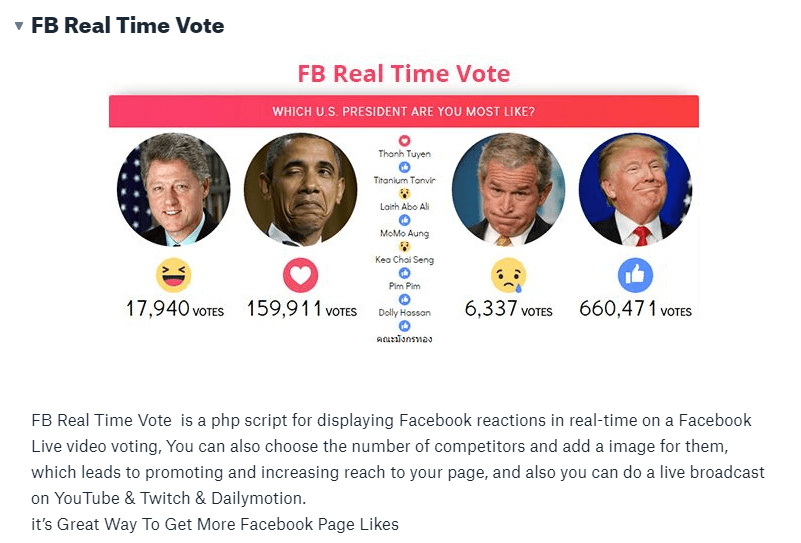This screenshot has height=543, width=801.
Task: Click the red 'FB Real Time Vote' image title
Action: pyautogui.click(x=403, y=74)
